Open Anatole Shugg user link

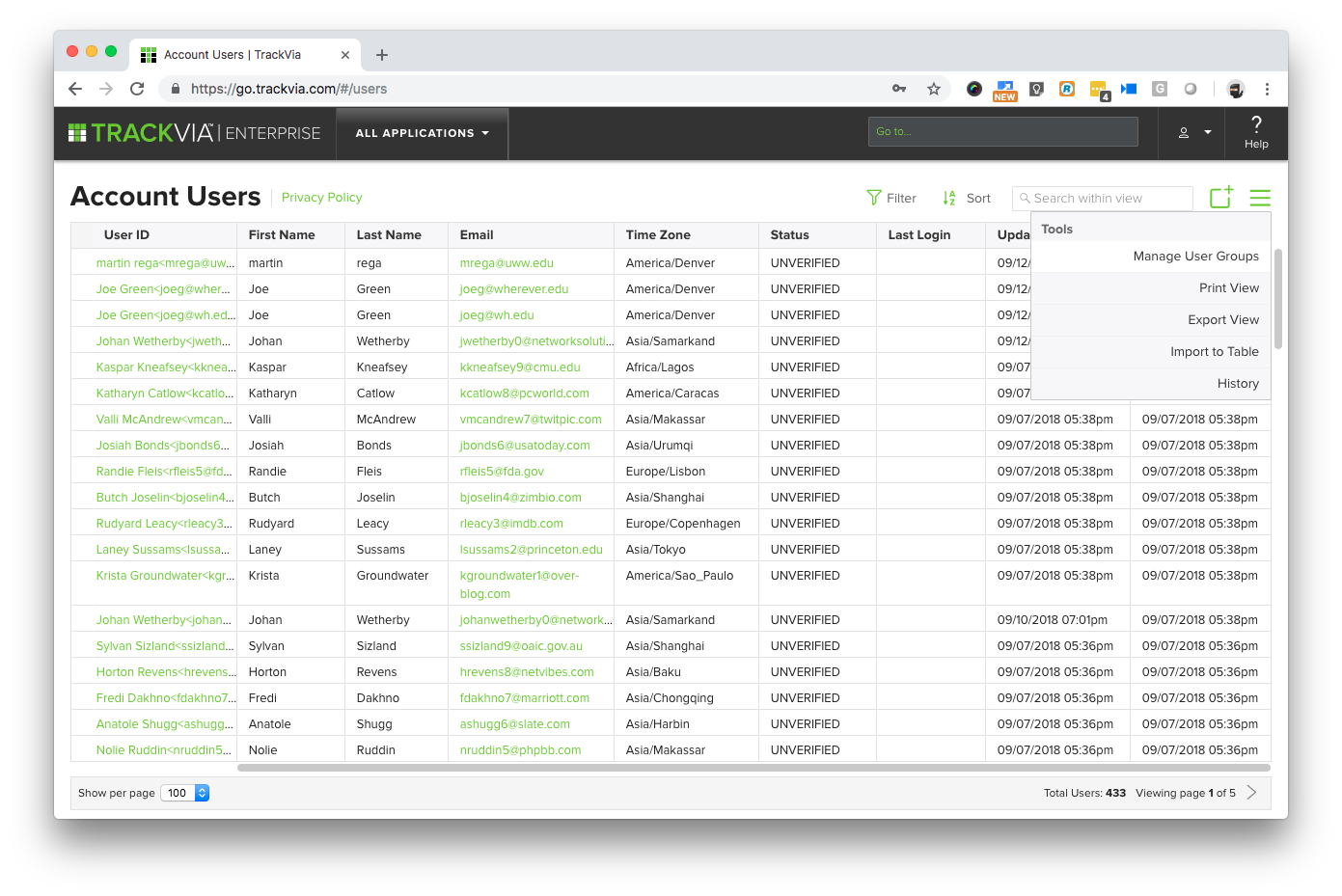pyautogui.click(x=165, y=724)
